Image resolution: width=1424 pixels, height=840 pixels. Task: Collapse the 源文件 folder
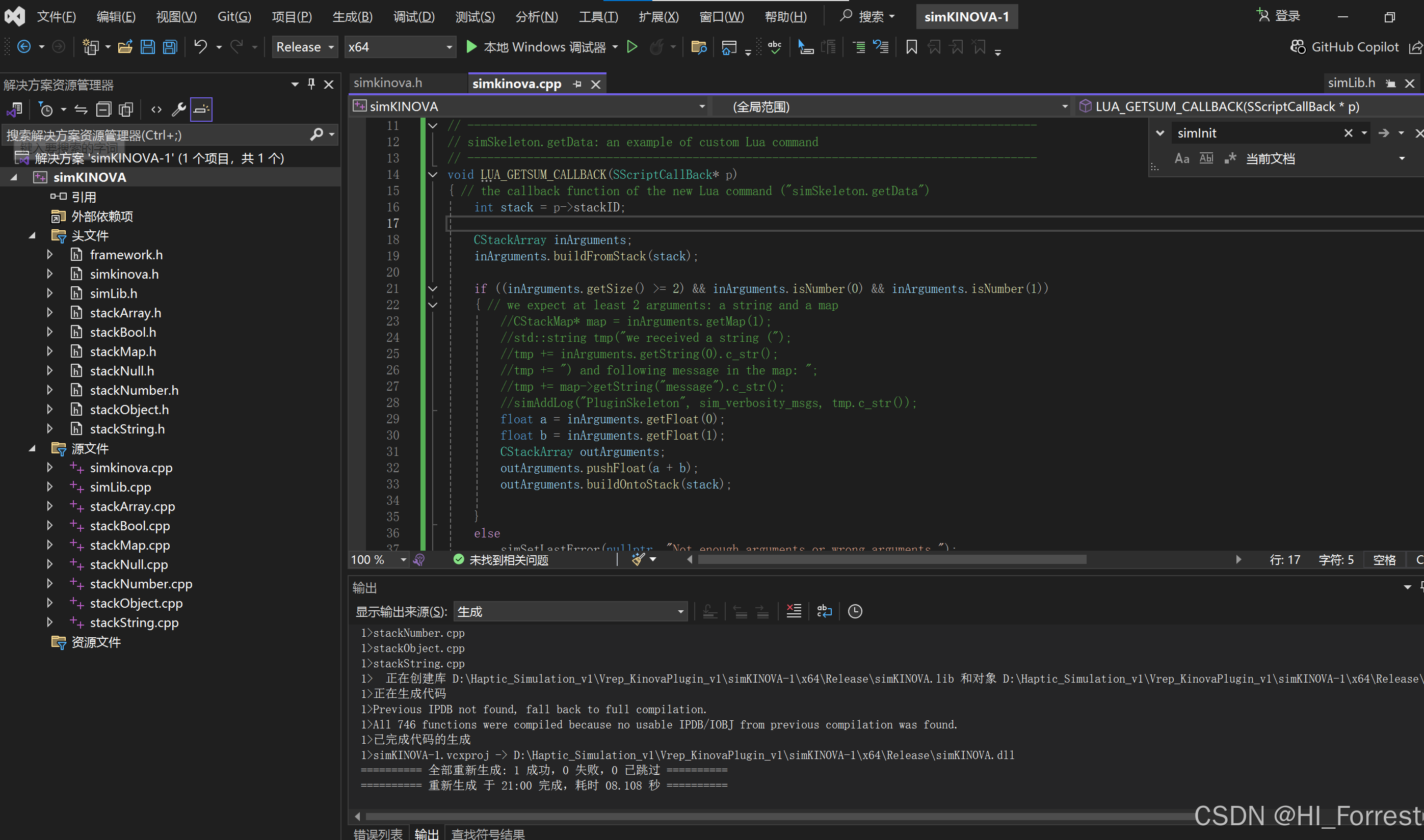pos(32,448)
